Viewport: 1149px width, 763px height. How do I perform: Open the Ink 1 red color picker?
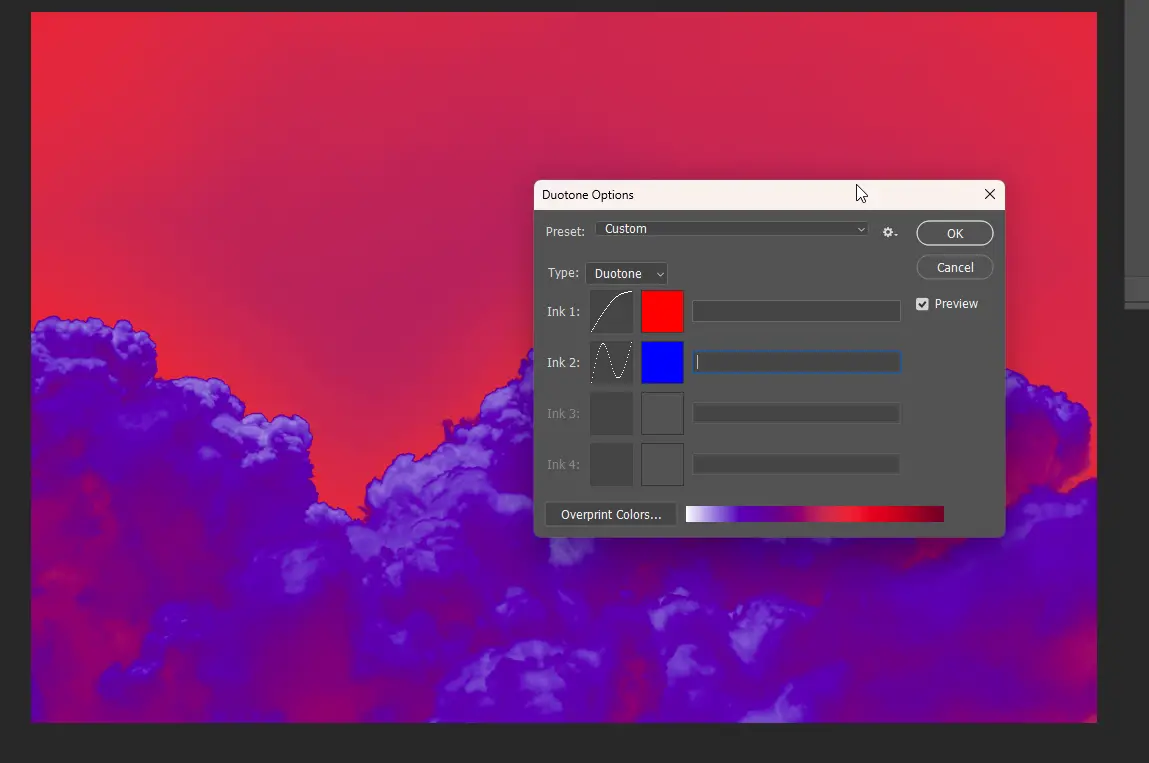click(x=662, y=311)
